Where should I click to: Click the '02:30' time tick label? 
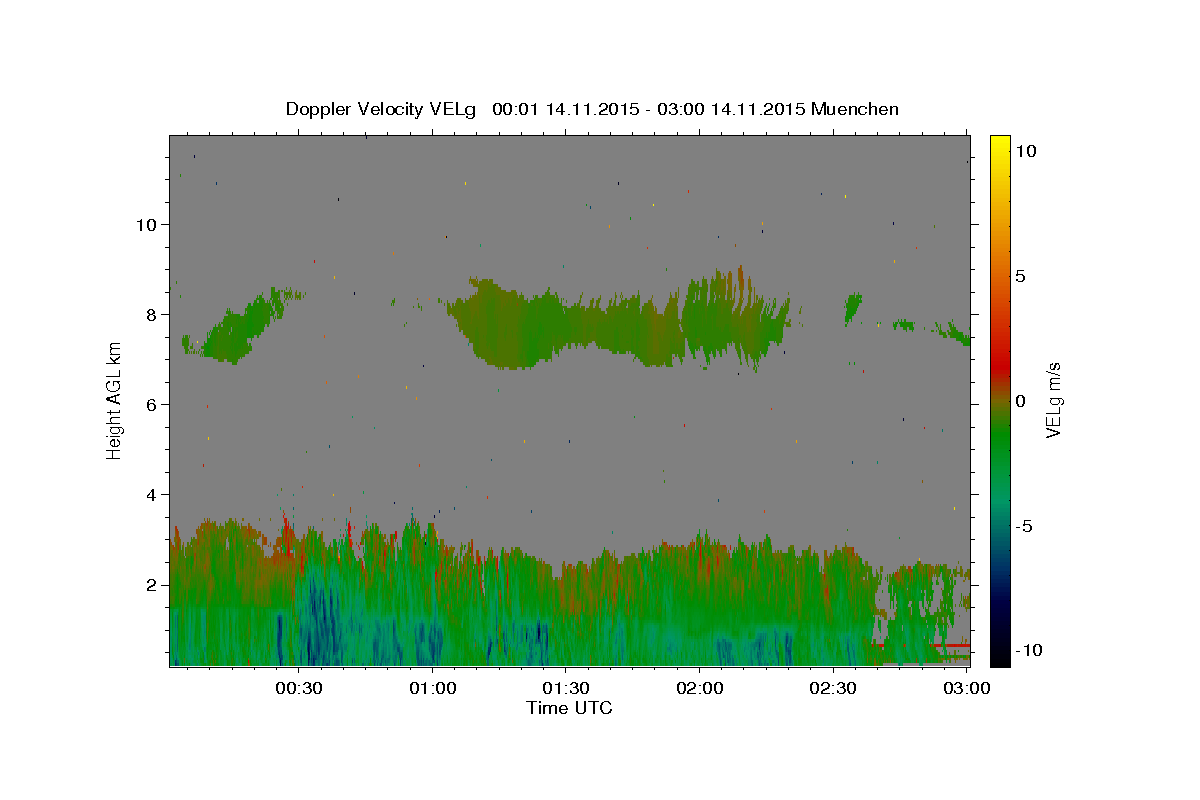coord(833,688)
